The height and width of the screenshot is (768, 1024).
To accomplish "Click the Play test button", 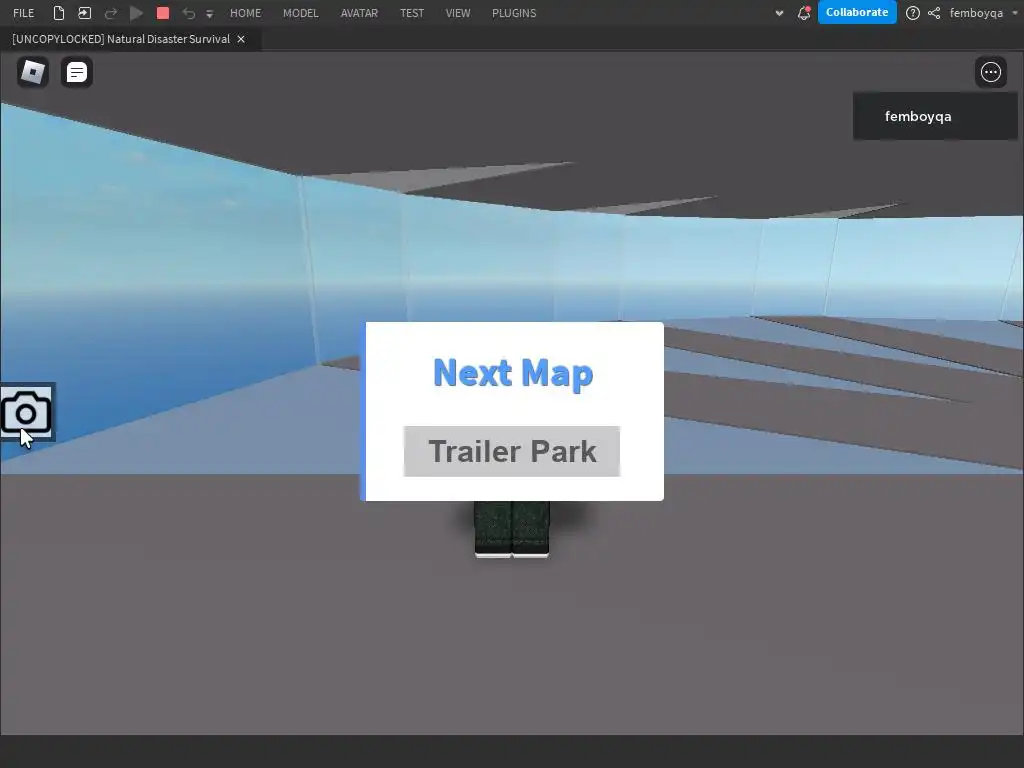I will (136, 13).
